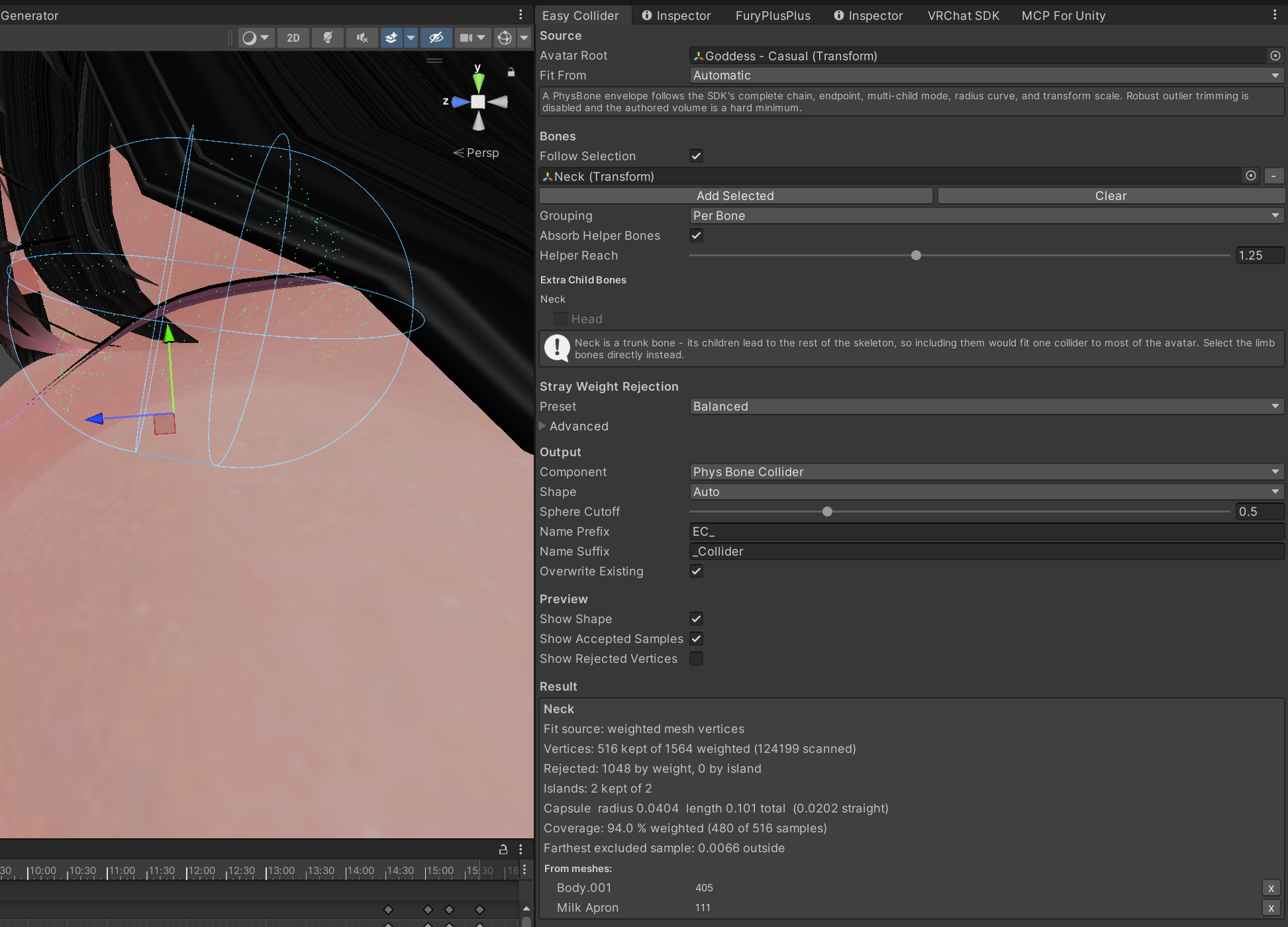
Task: Toggle the Show Shape checkbox
Action: [x=696, y=618]
